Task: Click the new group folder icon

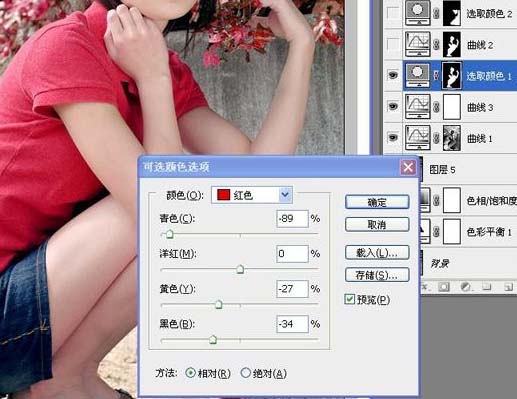Action: (x=487, y=286)
